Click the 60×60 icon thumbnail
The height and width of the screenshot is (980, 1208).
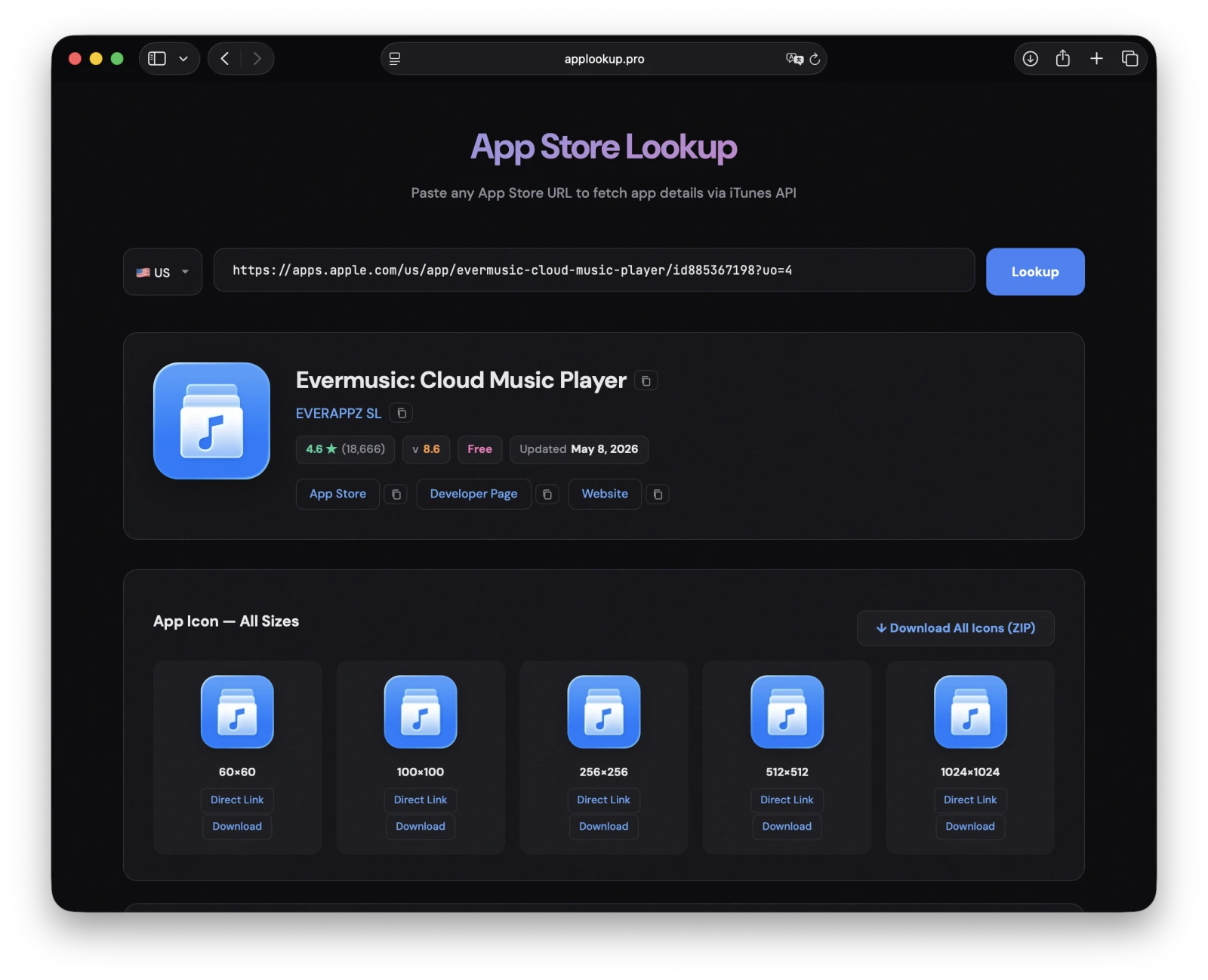coord(237,712)
